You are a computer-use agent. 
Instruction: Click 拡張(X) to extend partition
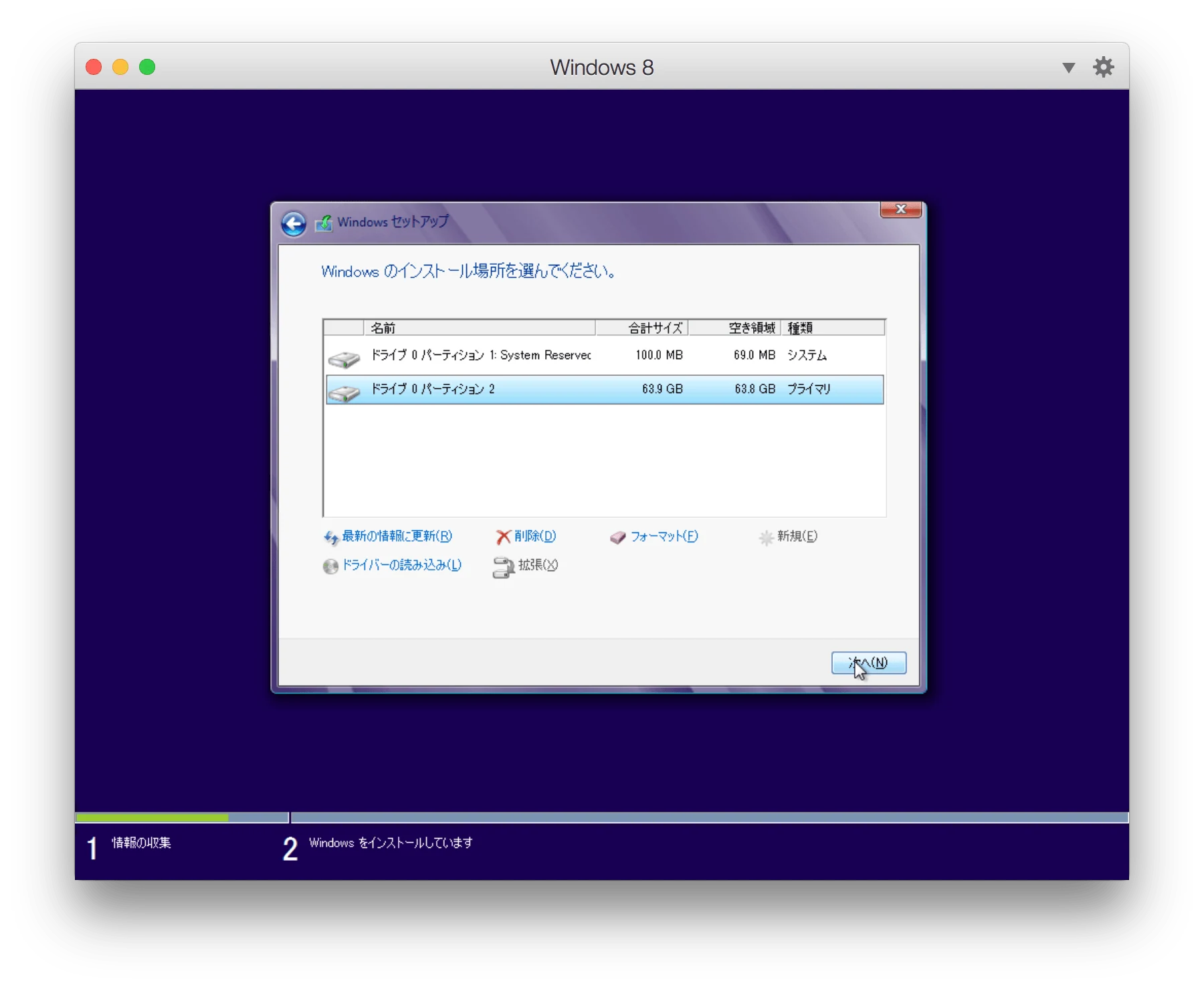(x=538, y=565)
